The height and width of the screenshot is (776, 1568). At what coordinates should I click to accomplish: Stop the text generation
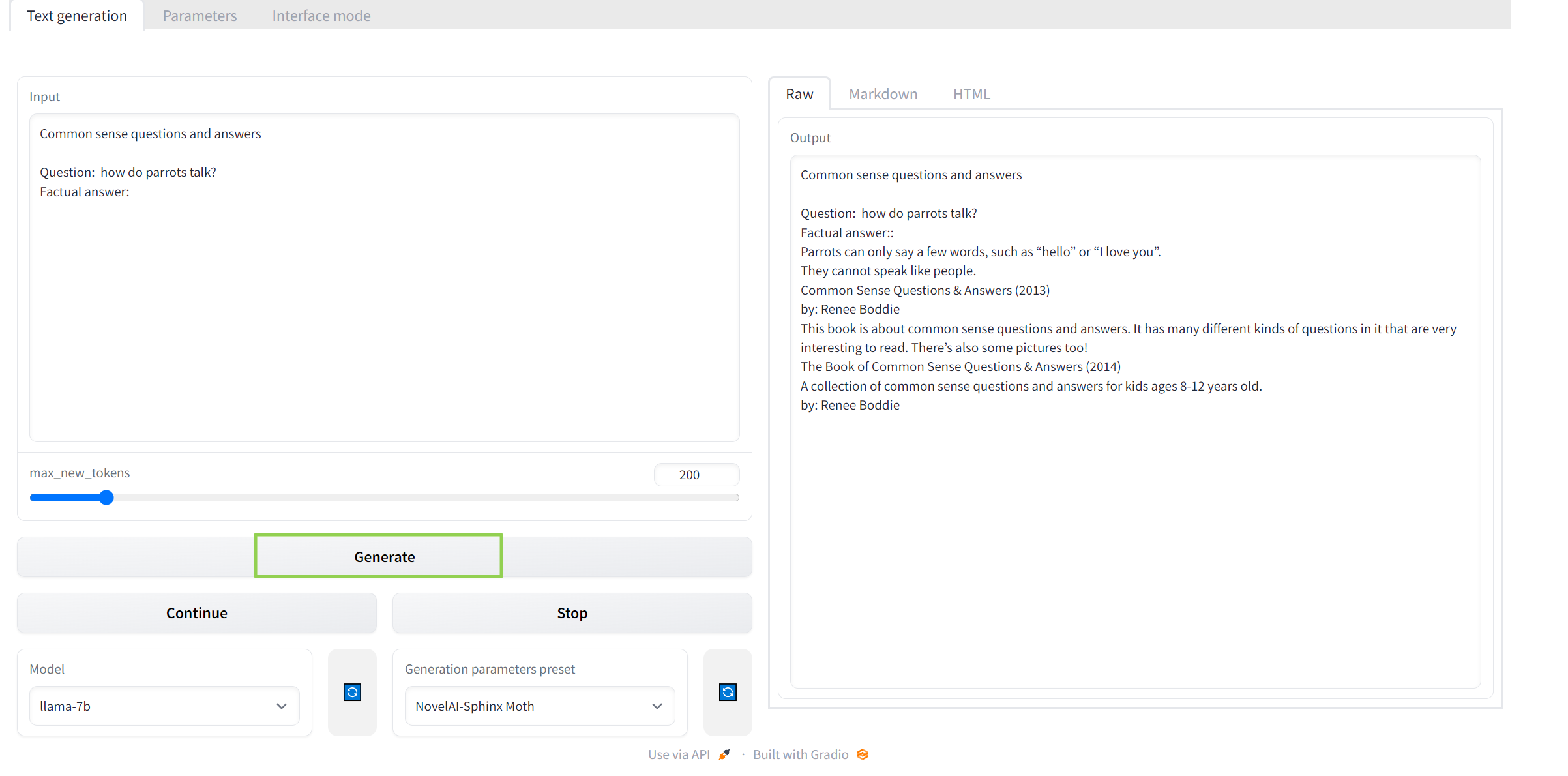572,613
